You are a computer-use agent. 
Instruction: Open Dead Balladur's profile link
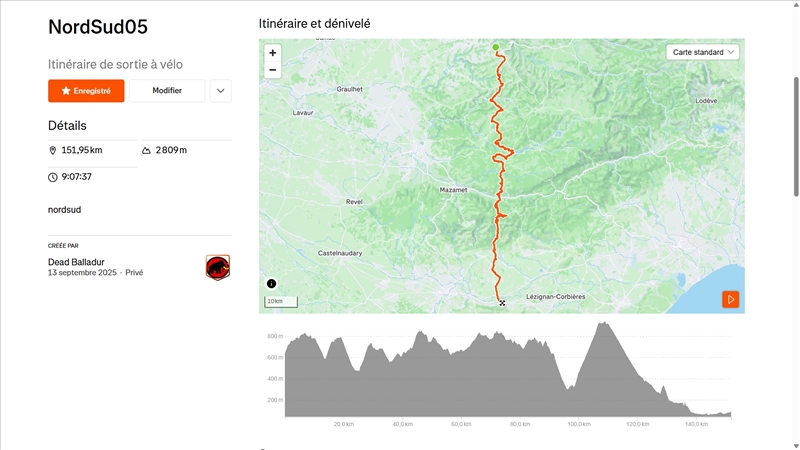(x=76, y=262)
